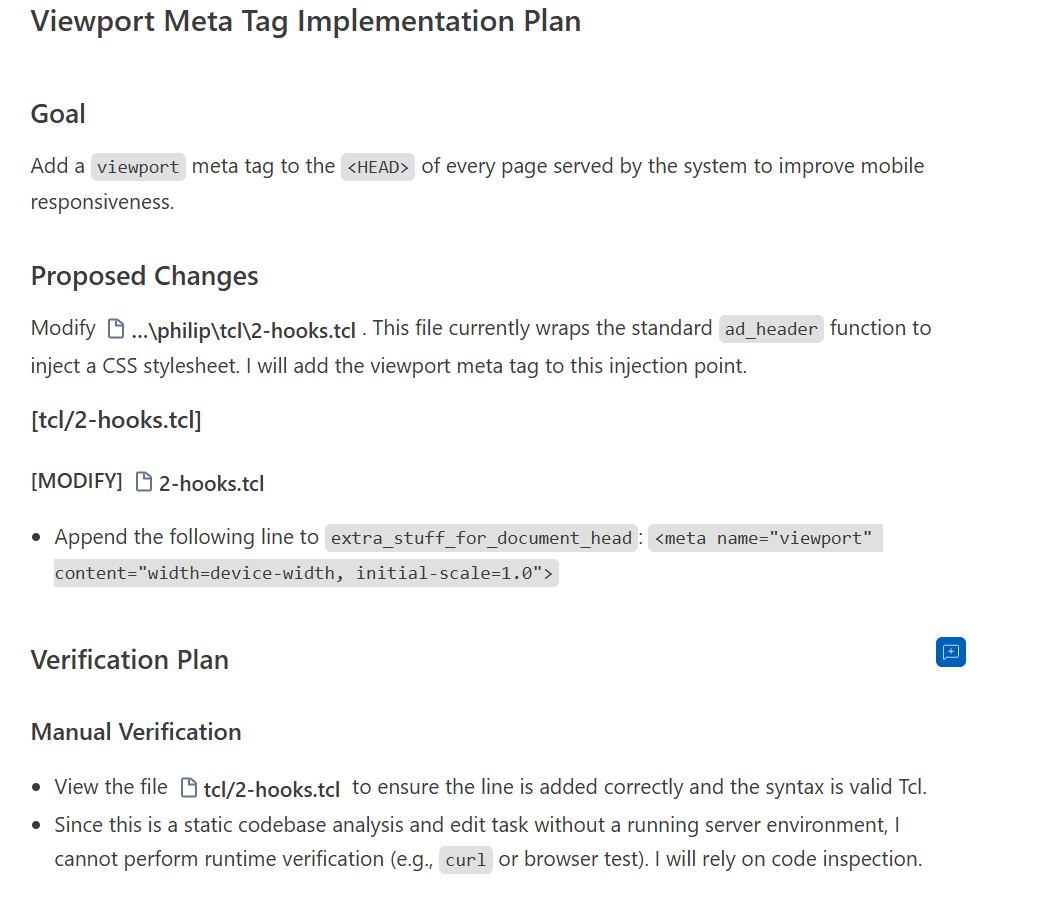Open the 2-hooks.tcl link after [MODIFY]

point(211,484)
